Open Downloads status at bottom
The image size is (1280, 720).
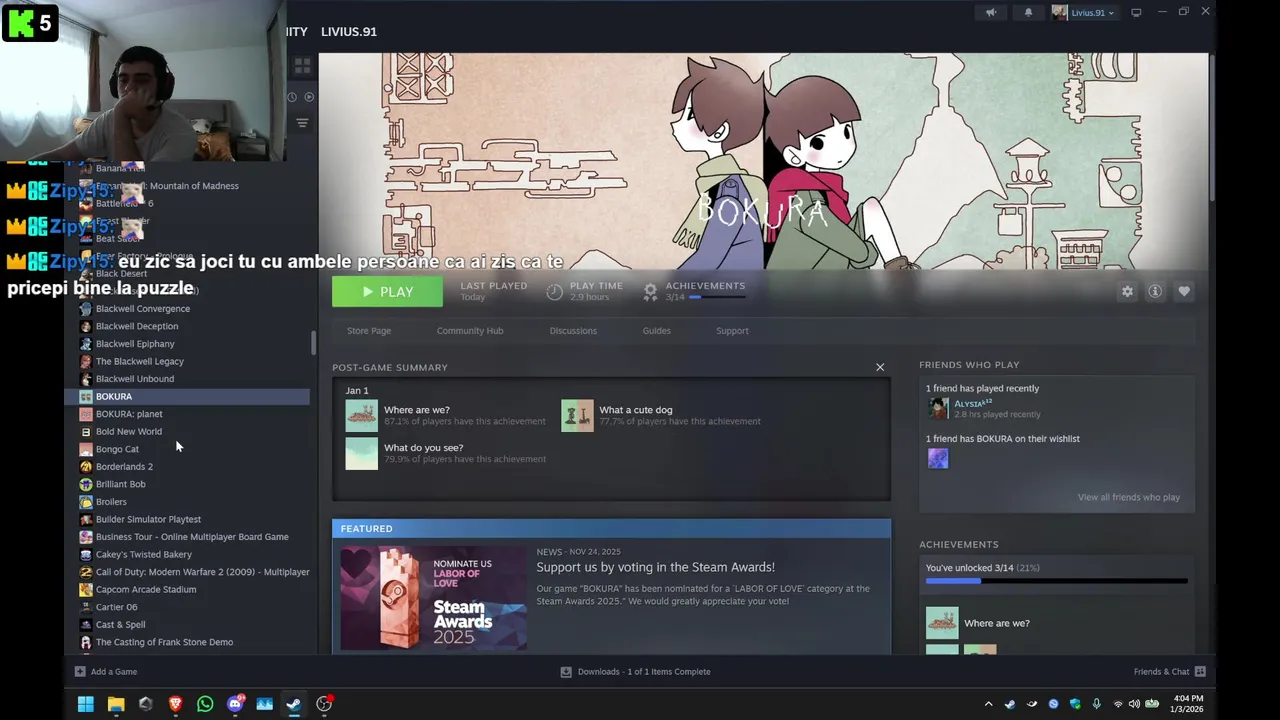pos(635,672)
